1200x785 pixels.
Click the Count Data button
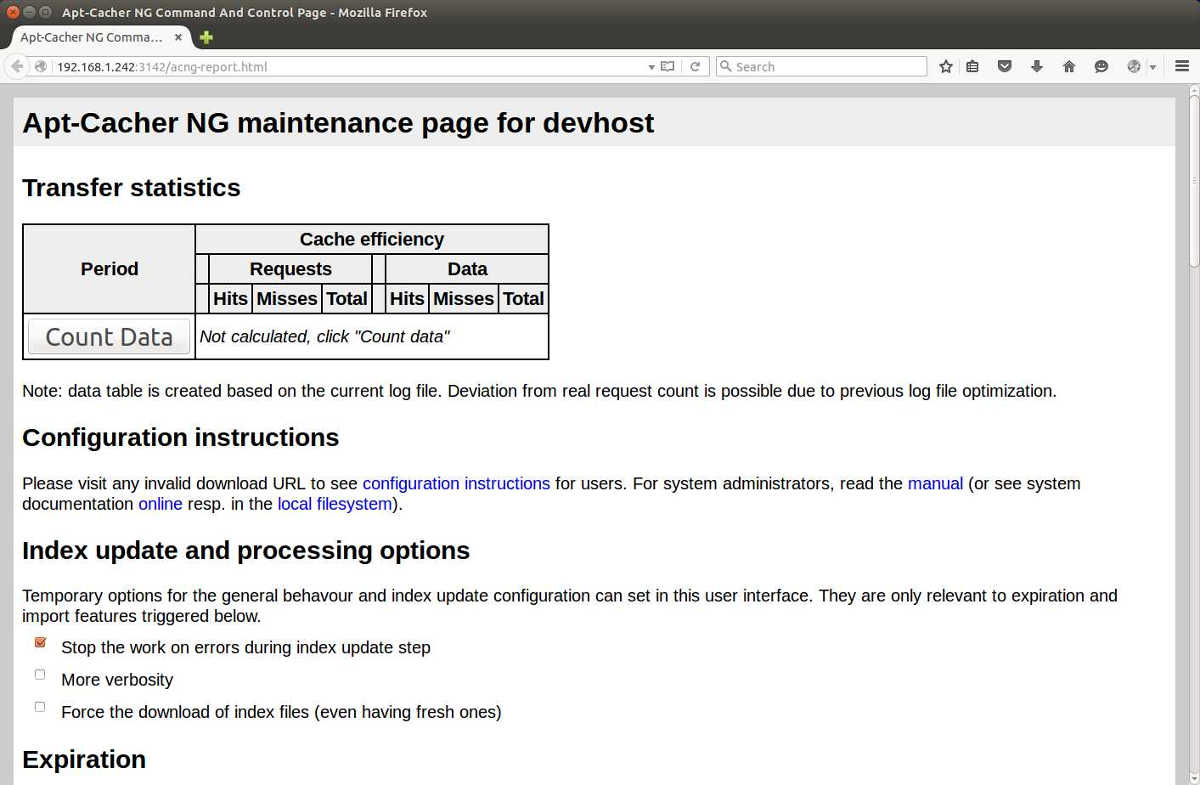109,337
